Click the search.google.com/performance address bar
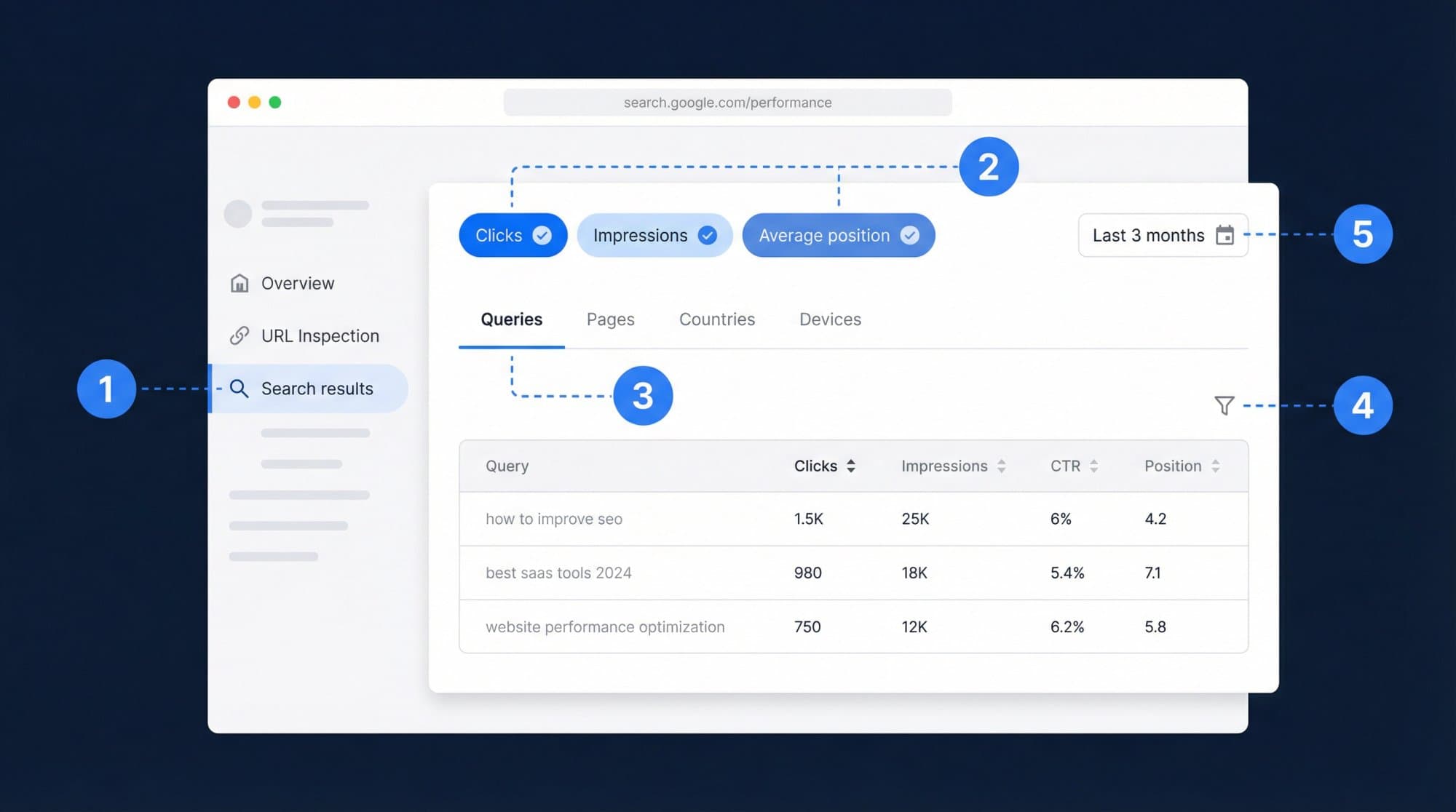The image size is (1456, 812). (x=727, y=103)
